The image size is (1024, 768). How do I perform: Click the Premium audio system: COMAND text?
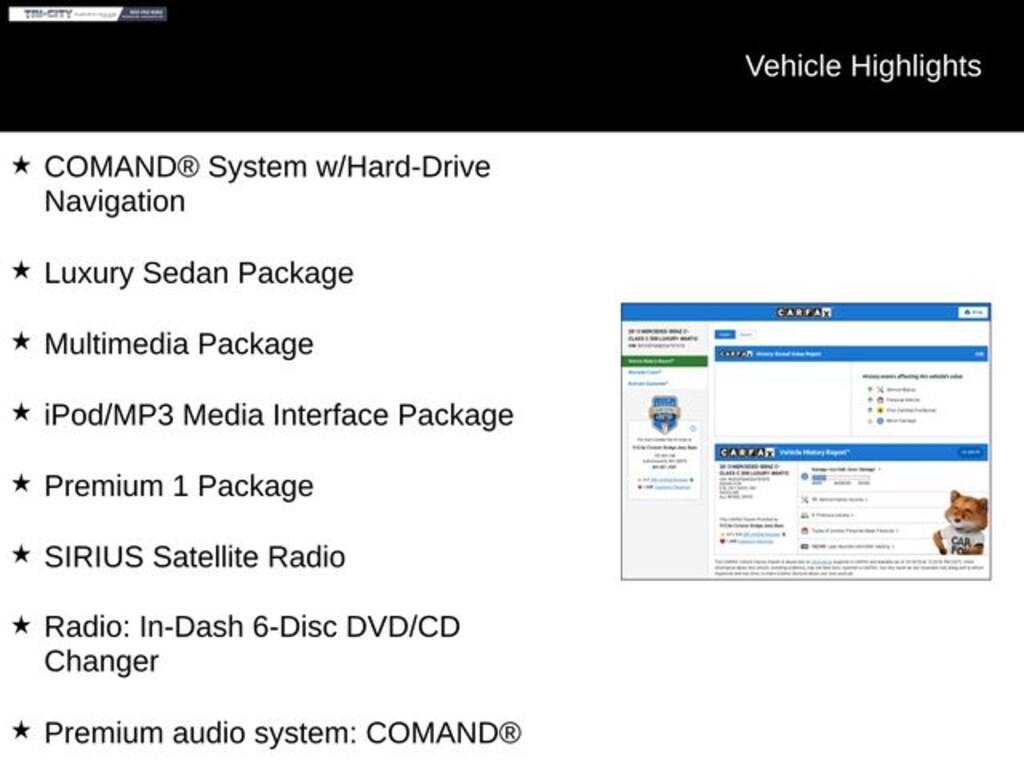[282, 733]
